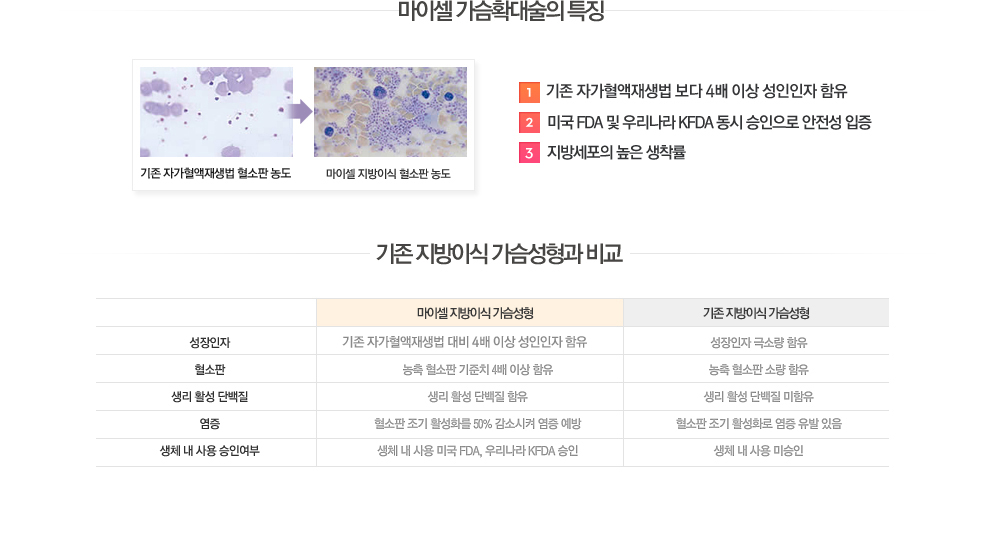
Task: Open the right 마이셀 지방이식 microscope image
Action: (x=390, y=112)
